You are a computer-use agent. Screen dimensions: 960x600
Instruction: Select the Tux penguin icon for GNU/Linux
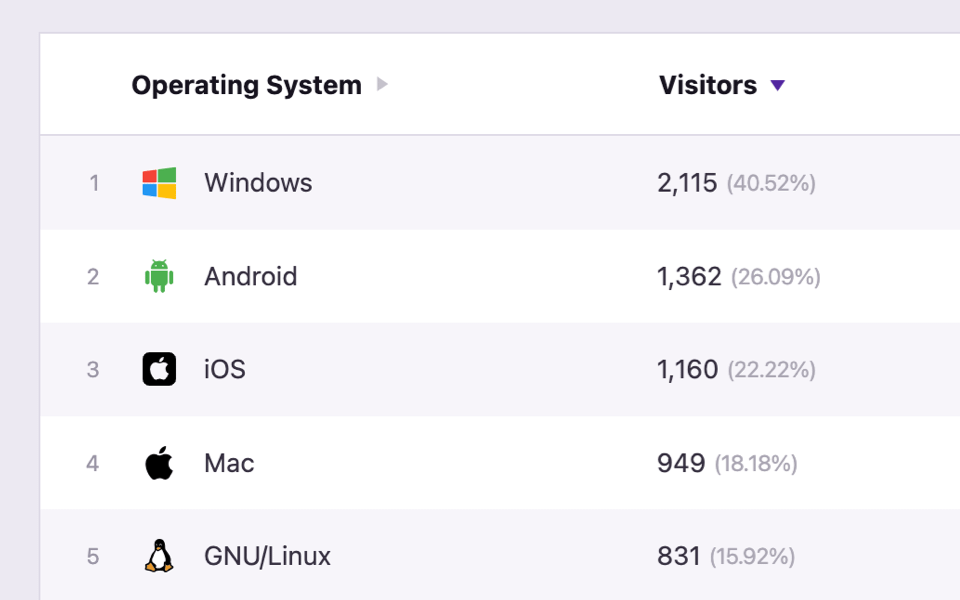click(159, 556)
